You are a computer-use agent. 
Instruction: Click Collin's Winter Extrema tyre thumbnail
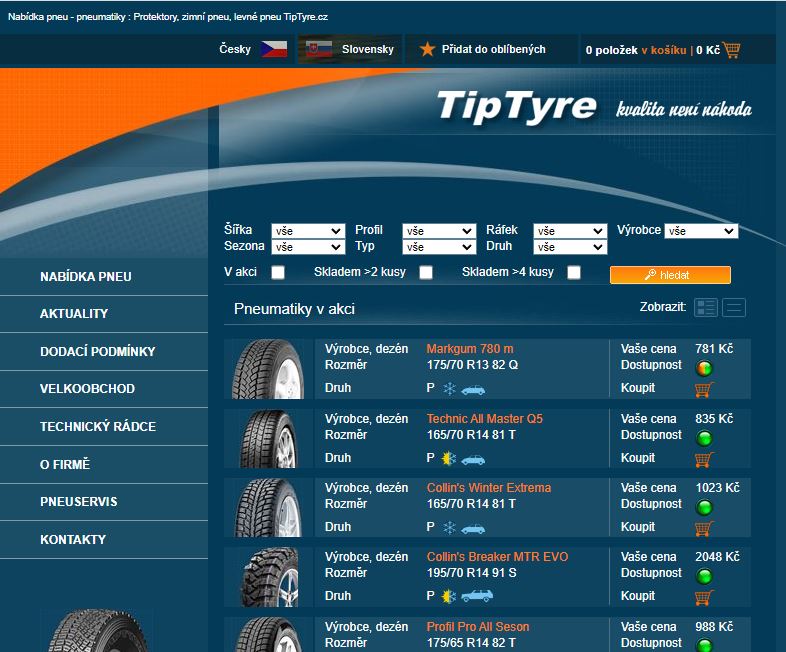[x=268, y=508]
